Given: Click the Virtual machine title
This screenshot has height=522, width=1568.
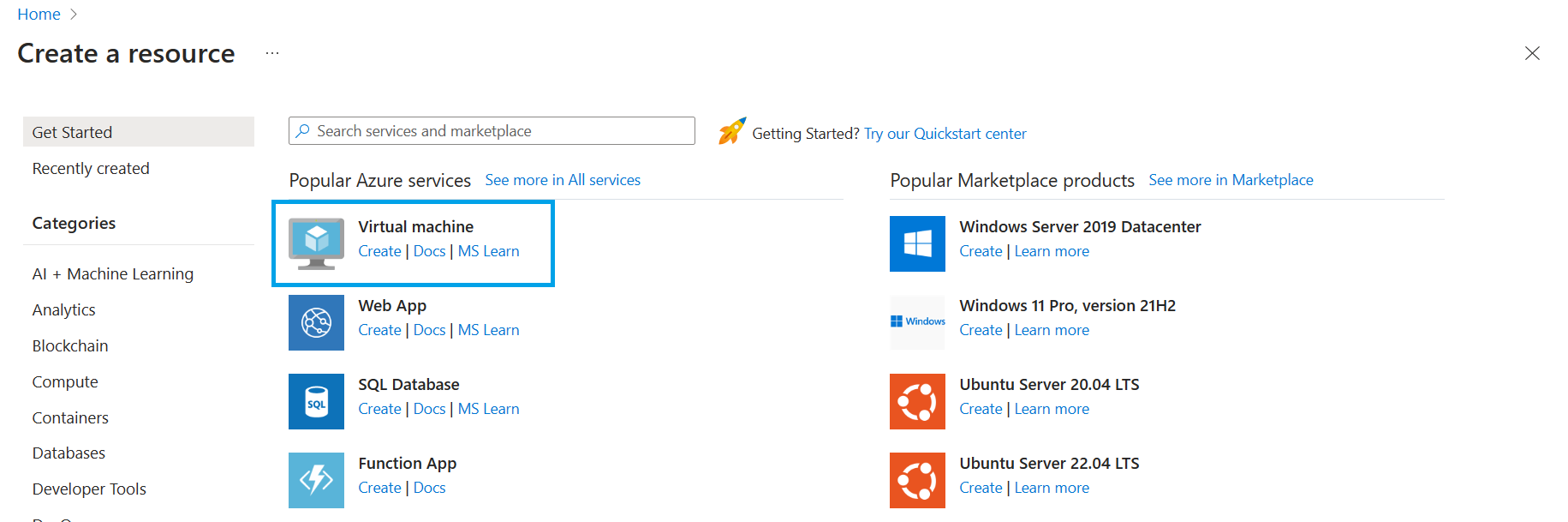Looking at the screenshot, I should click(415, 226).
